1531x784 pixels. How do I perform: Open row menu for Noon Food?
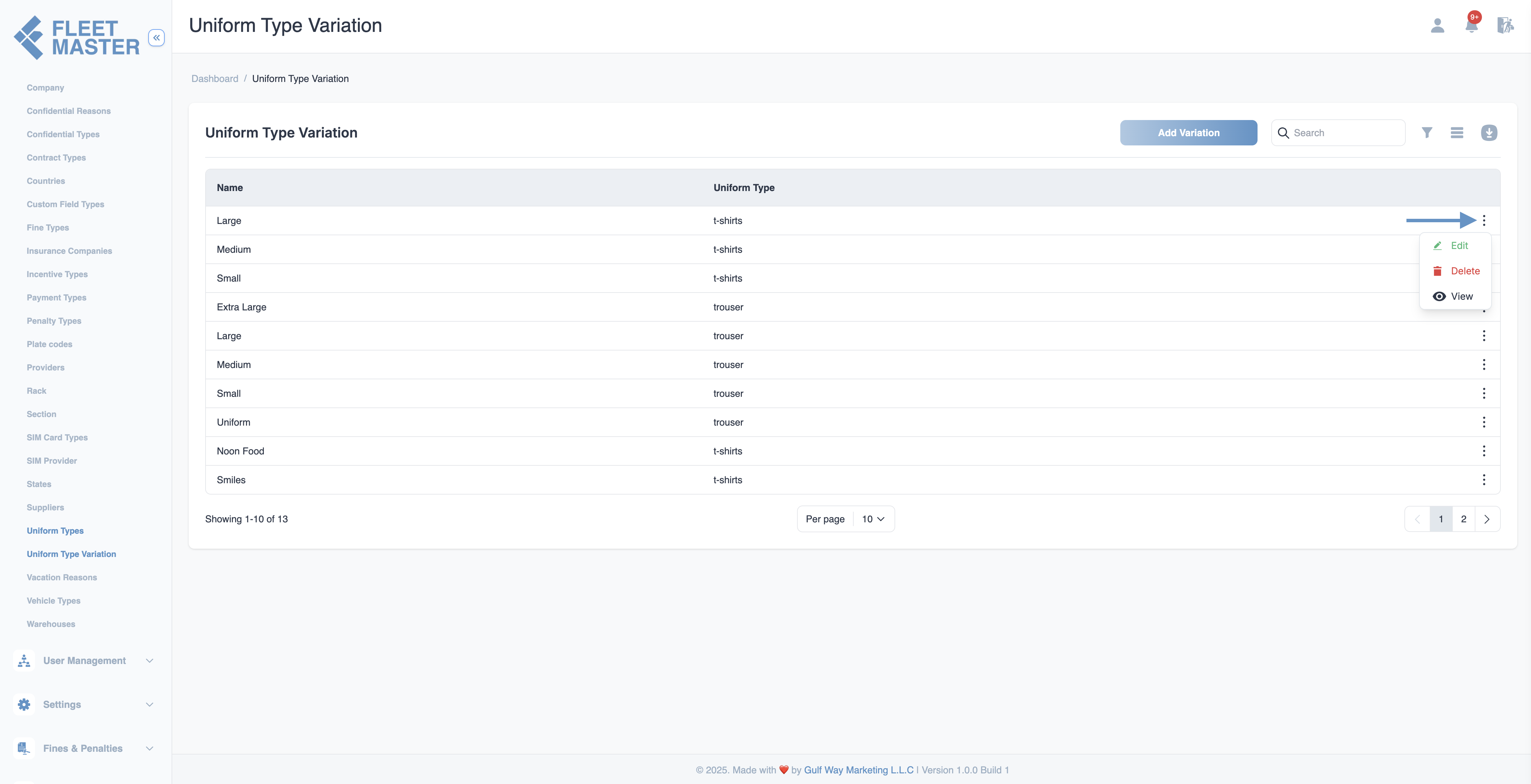1484,451
